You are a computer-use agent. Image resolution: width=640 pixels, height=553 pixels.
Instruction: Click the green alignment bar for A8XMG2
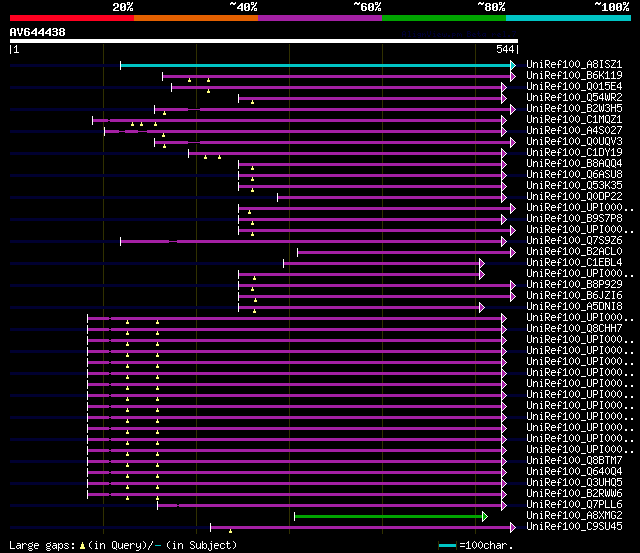[388, 517]
